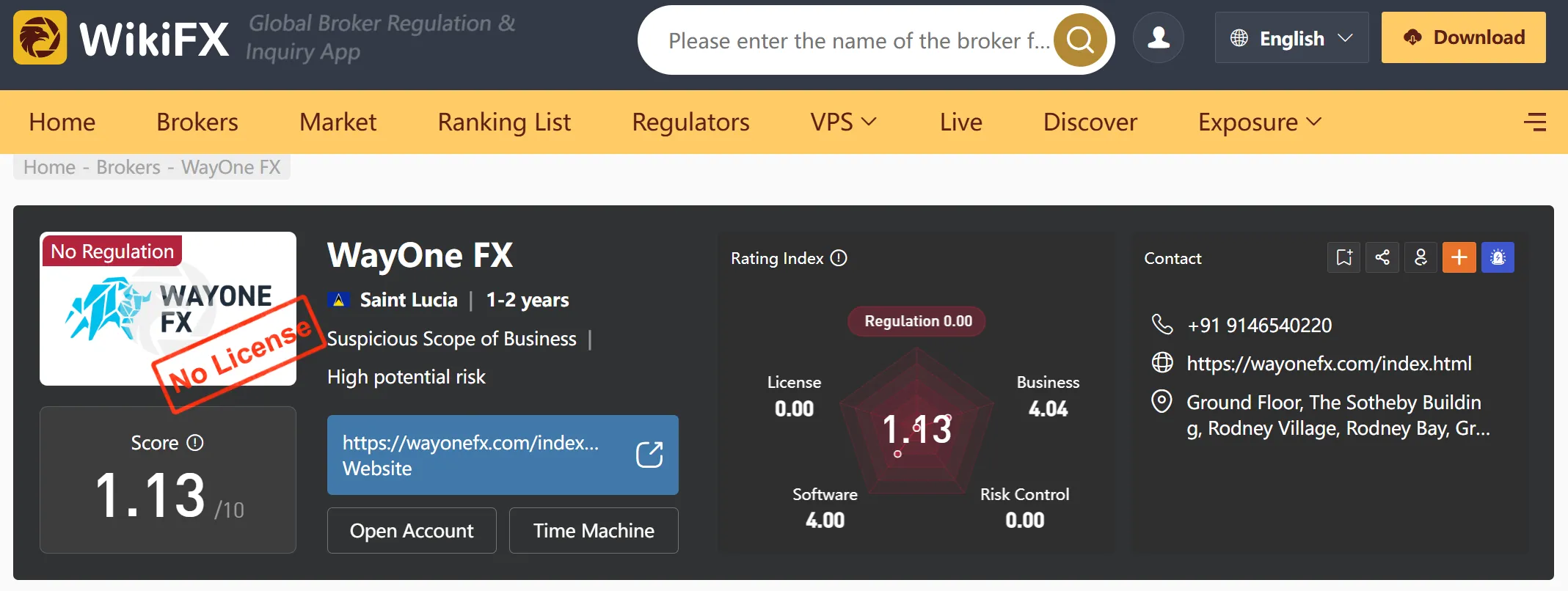Open the Brokers nav item

[x=197, y=122]
